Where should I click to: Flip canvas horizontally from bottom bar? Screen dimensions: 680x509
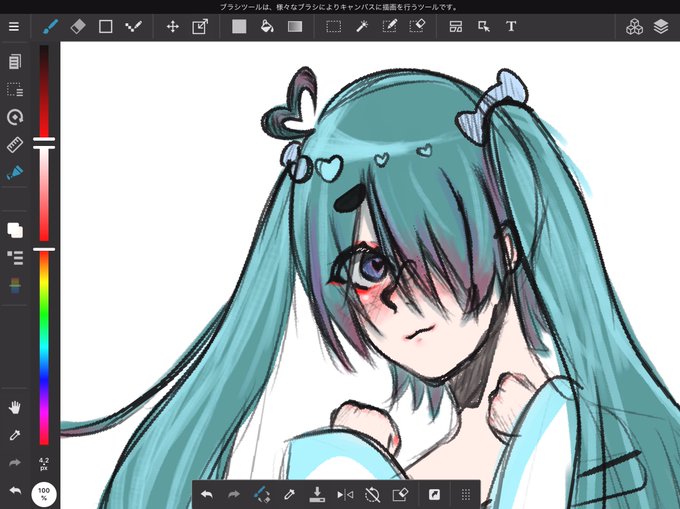point(345,494)
